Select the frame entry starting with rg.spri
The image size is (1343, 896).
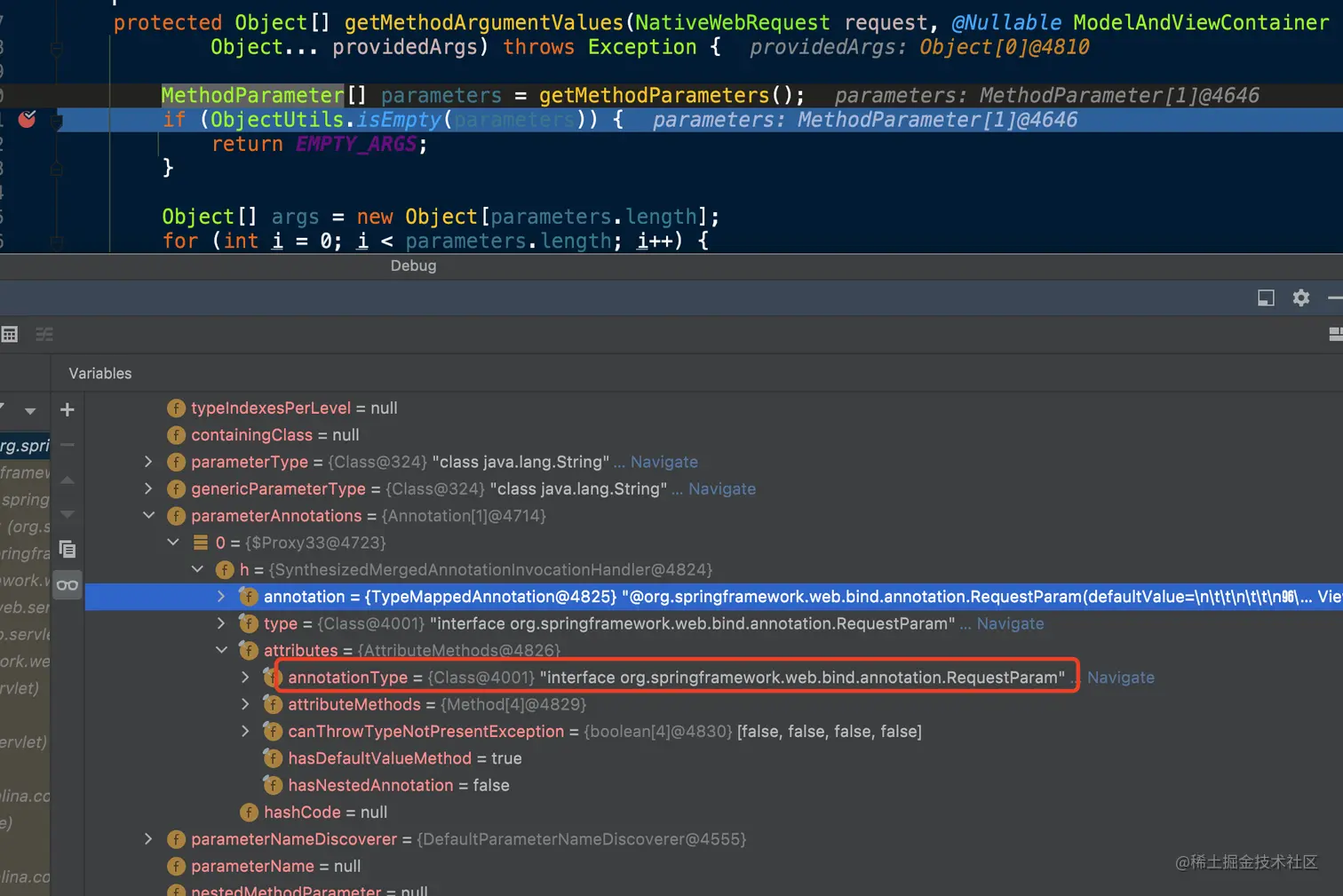point(25,445)
